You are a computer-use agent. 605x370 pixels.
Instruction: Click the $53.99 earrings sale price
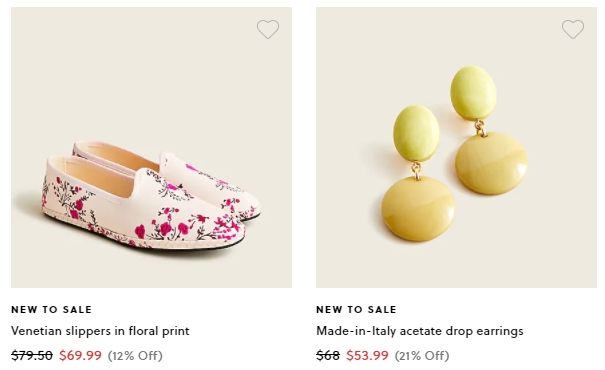click(x=367, y=355)
